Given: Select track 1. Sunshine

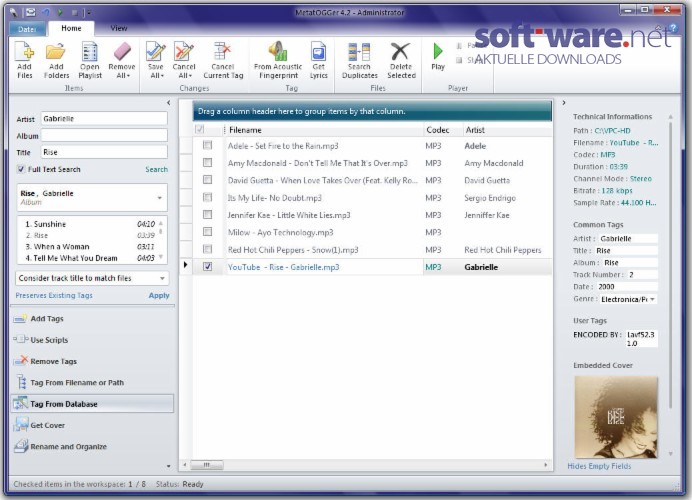Looking at the screenshot, I should (x=90, y=224).
